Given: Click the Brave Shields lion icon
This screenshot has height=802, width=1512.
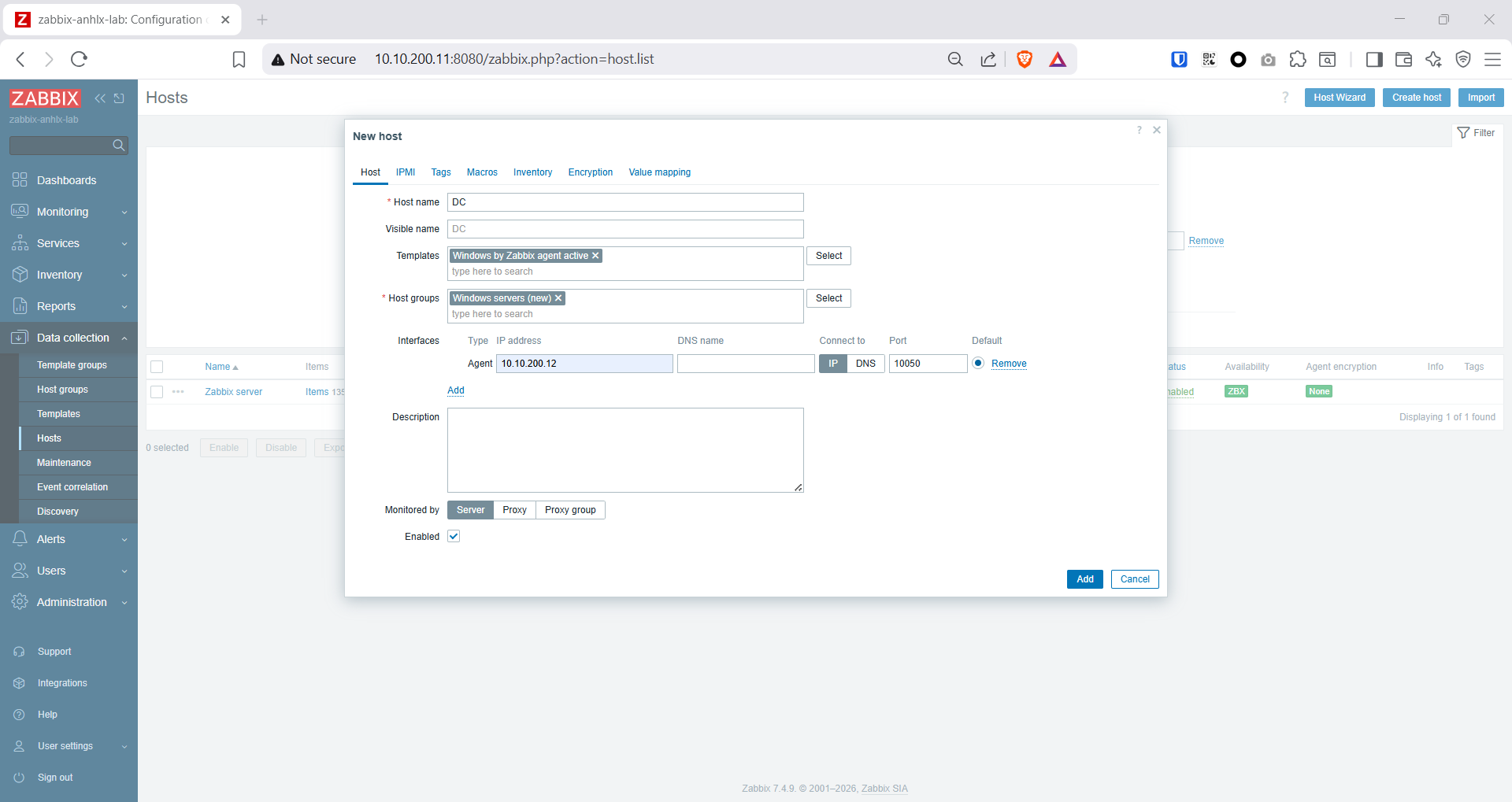Looking at the screenshot, I should [1025, 59].
